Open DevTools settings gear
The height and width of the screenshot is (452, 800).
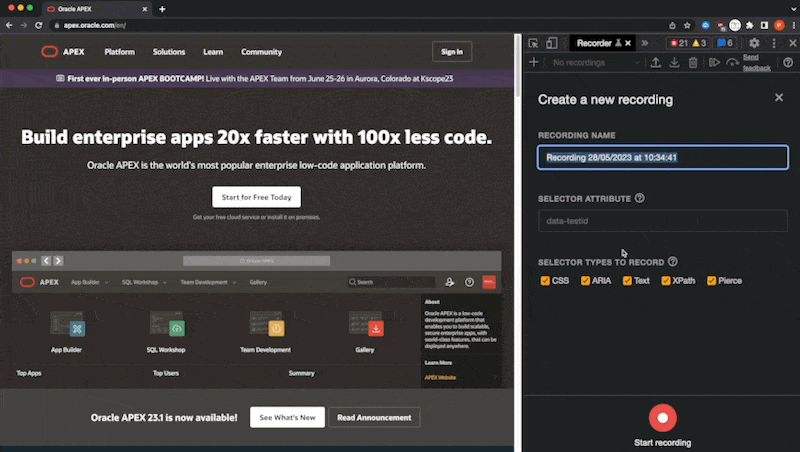[754, 43]
